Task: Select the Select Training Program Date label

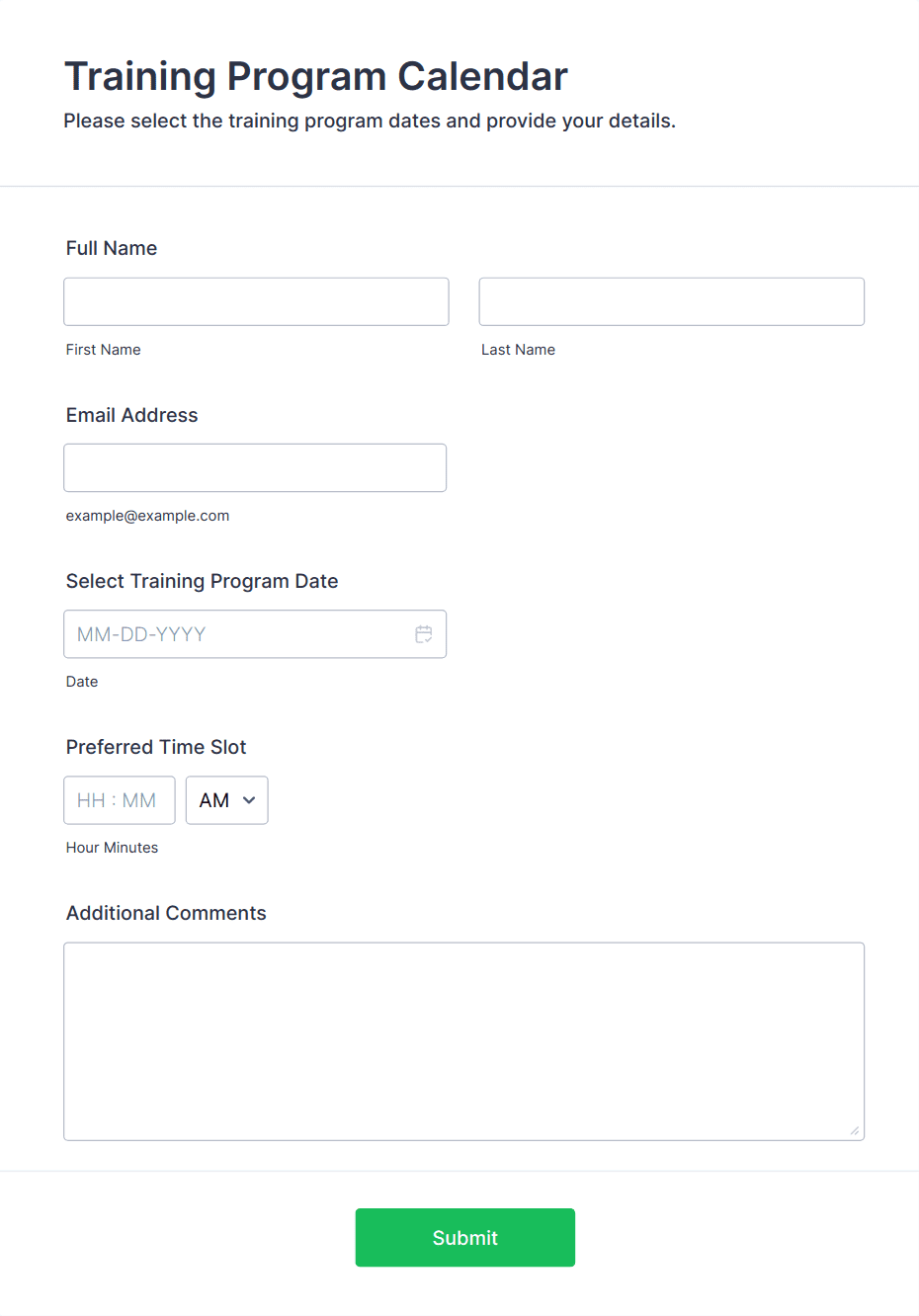Action: [x=203, y=581]
